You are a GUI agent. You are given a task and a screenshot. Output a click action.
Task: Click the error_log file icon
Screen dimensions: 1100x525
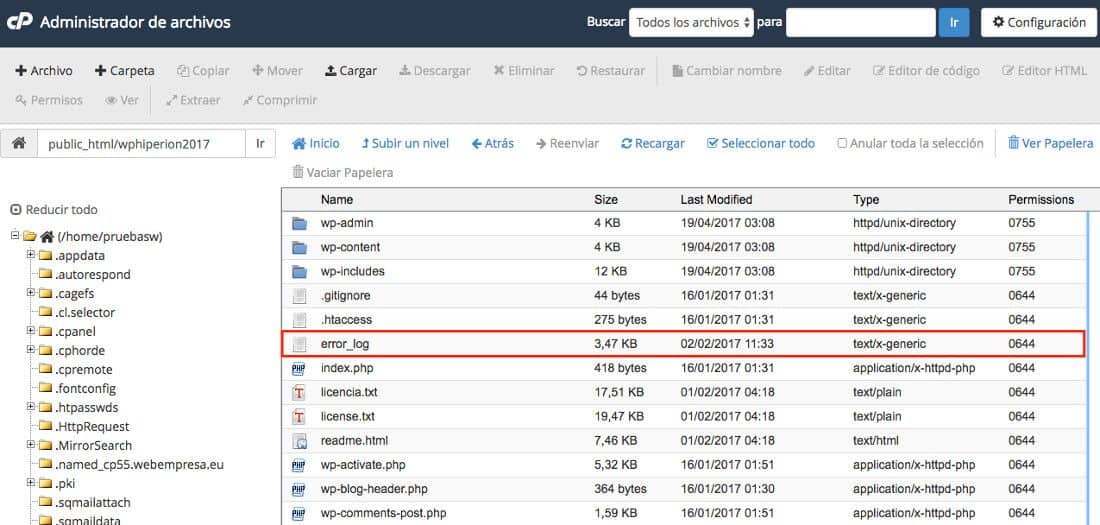tap(300, 345)
